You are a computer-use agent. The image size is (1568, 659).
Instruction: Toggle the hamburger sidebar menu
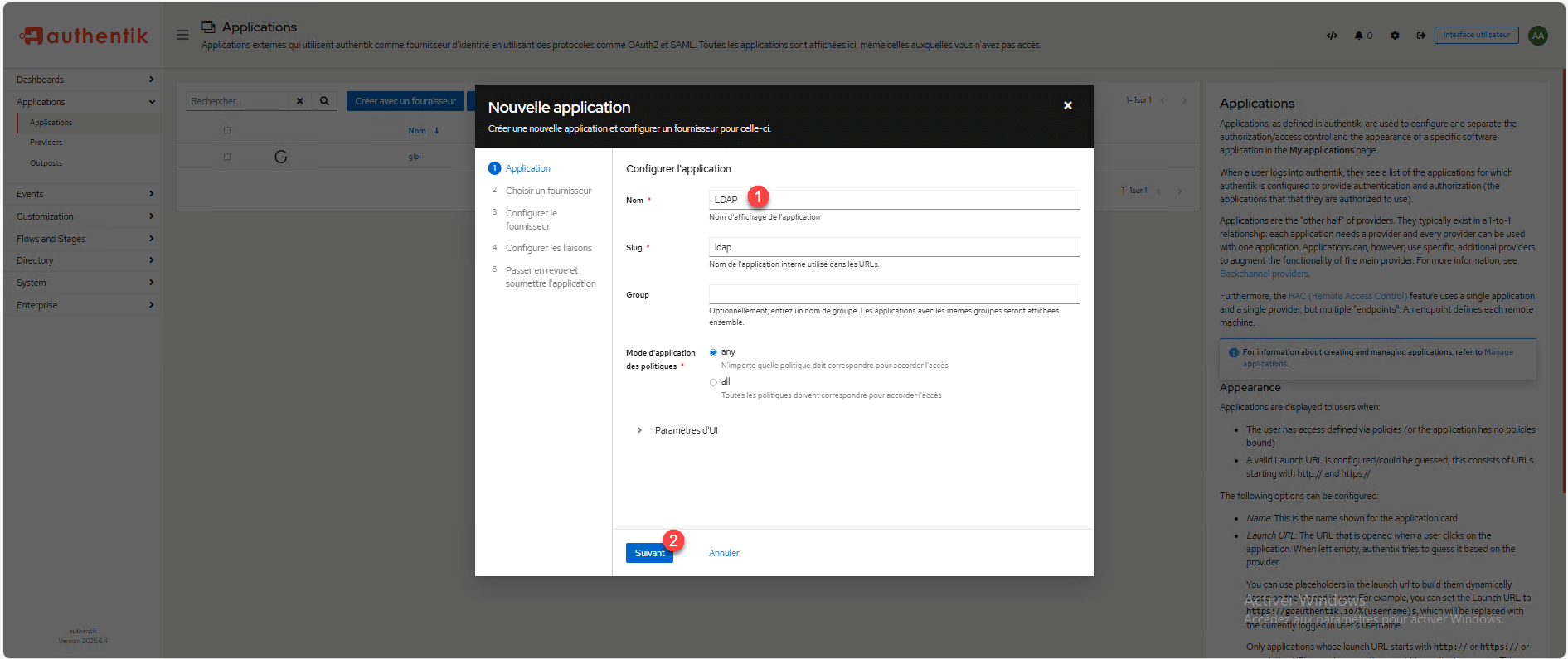(182, 35)
